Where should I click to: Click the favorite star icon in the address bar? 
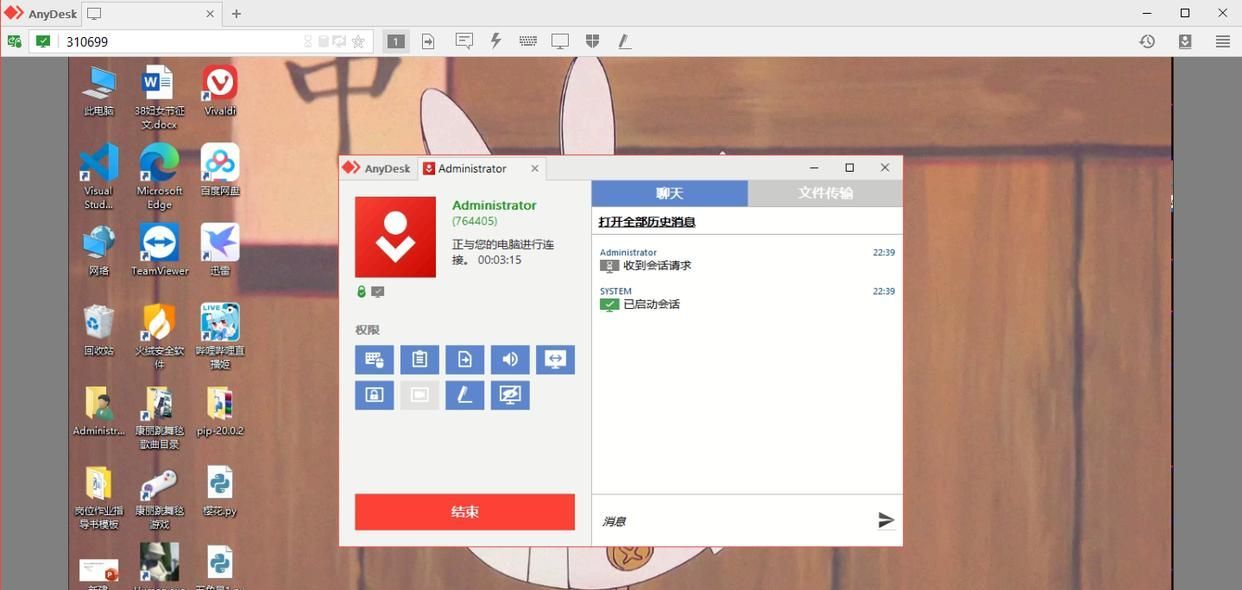358,41
